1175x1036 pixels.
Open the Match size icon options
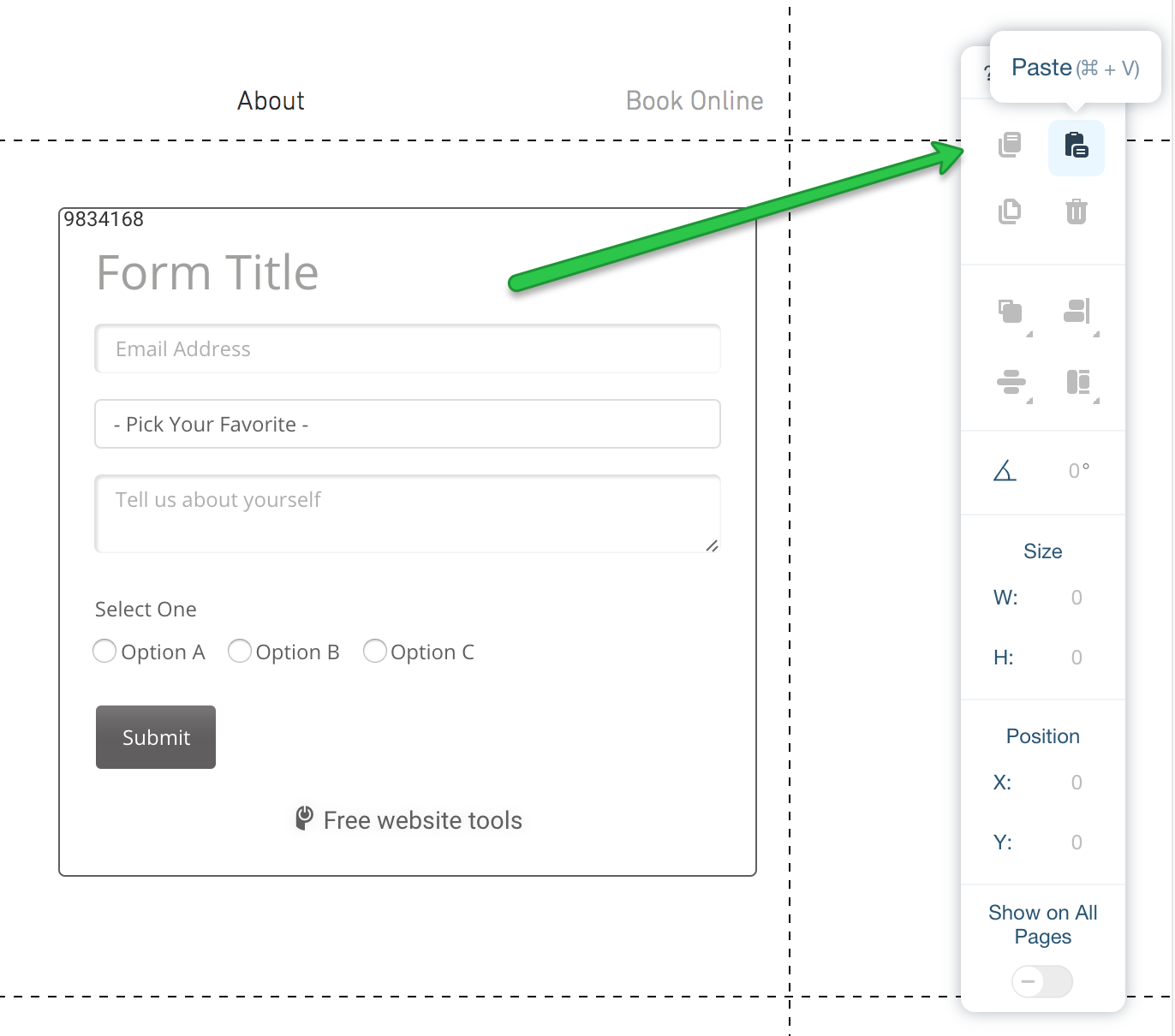pyautogui.click(x=1078, y=382)
